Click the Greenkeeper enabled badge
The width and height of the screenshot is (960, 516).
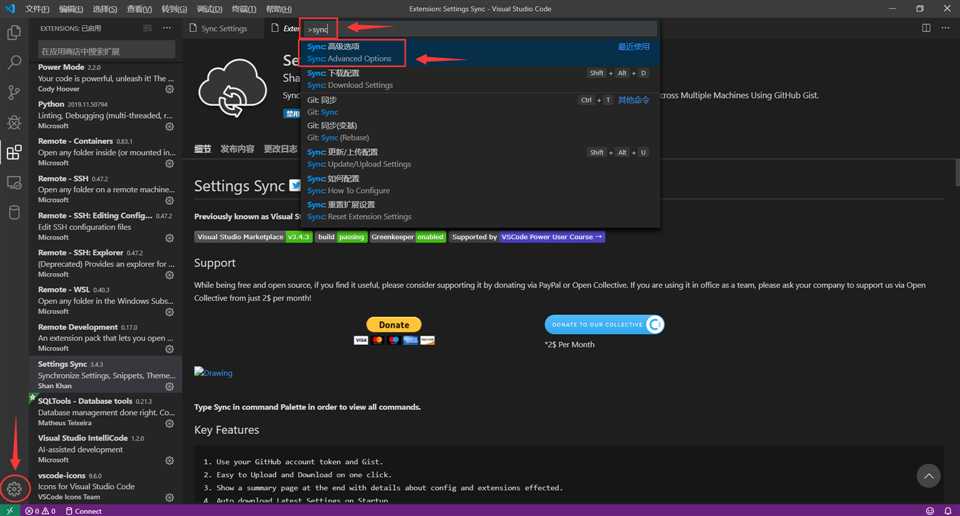click(x=408, y=237)
